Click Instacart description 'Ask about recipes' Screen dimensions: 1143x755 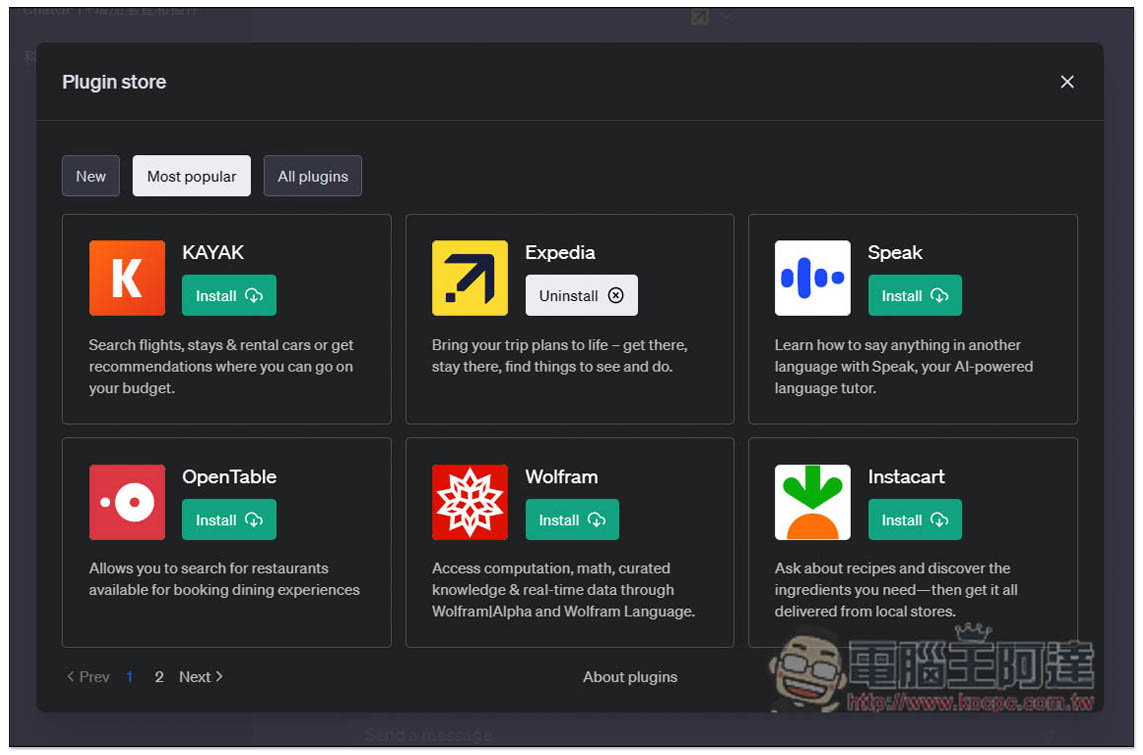896,590
